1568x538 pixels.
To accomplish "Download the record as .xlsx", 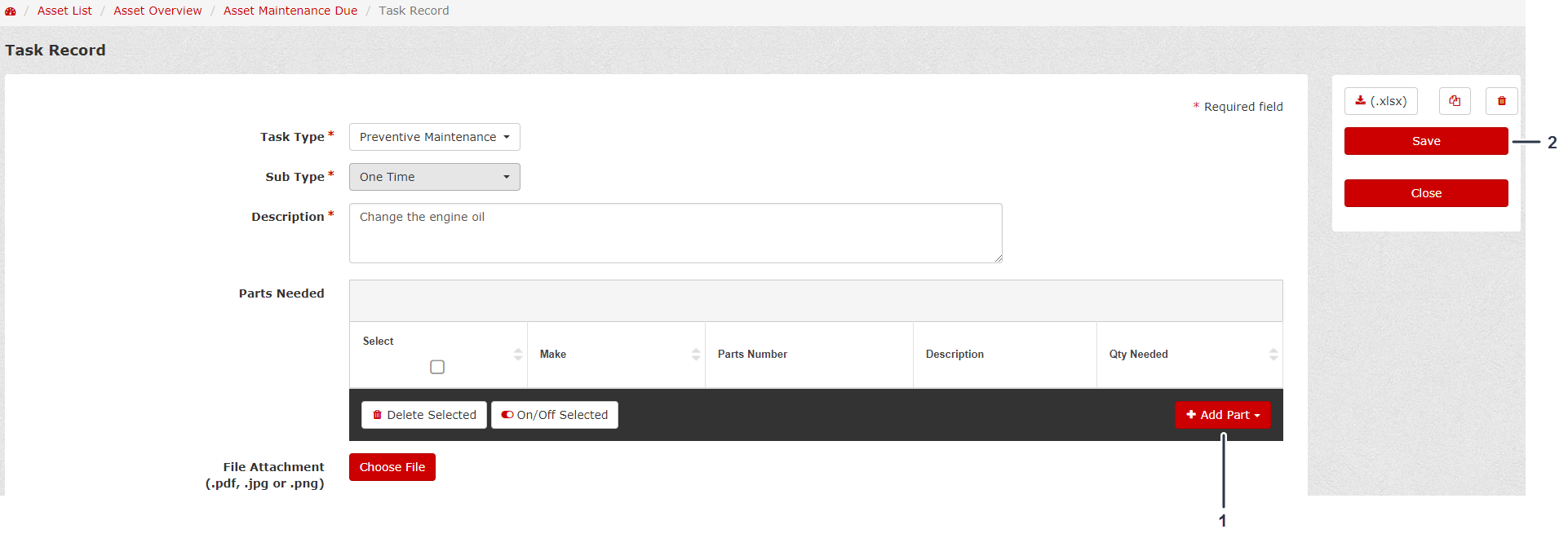I will point(1380,101).
